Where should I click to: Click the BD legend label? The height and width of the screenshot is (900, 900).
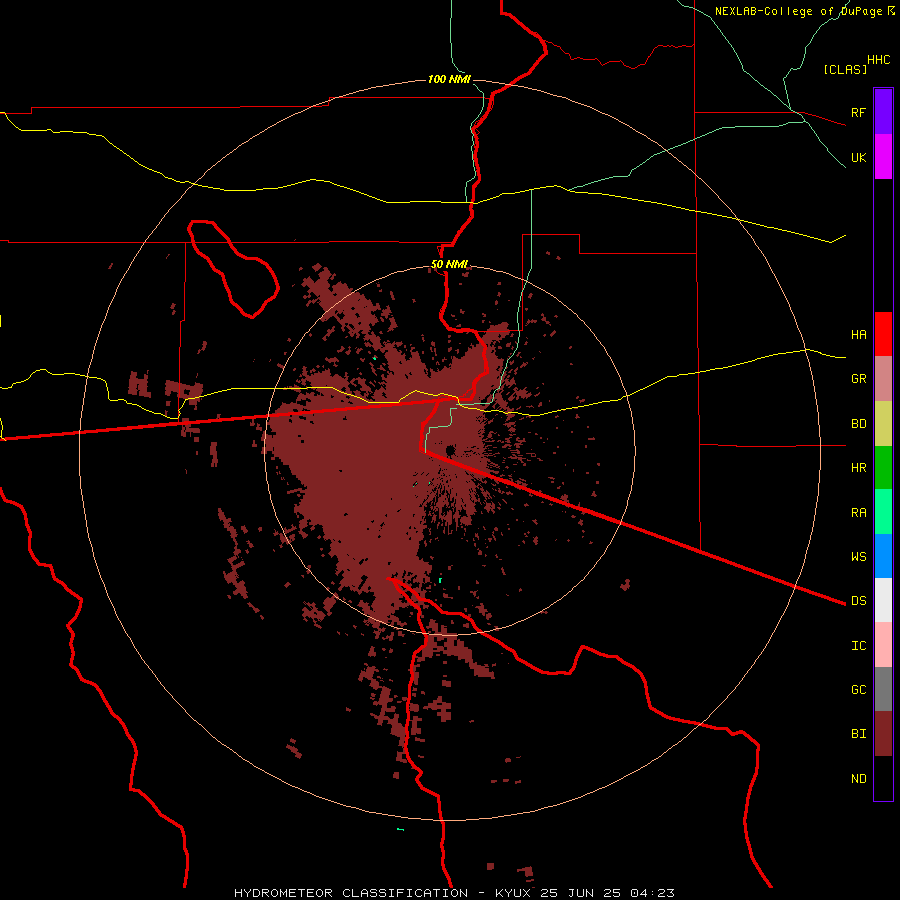(x=858, y=424)
